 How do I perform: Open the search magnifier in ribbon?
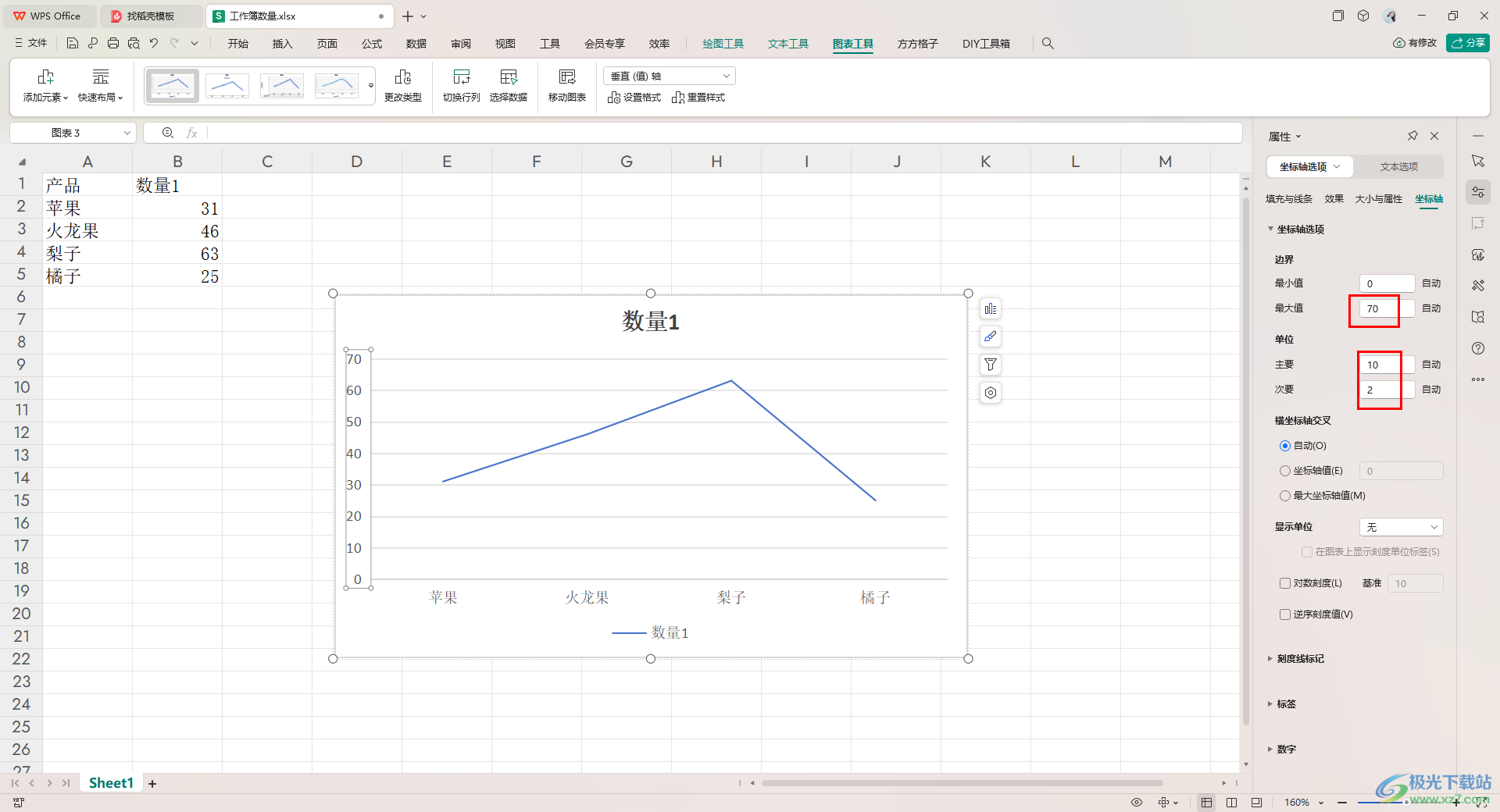[x=1048, y=44]
